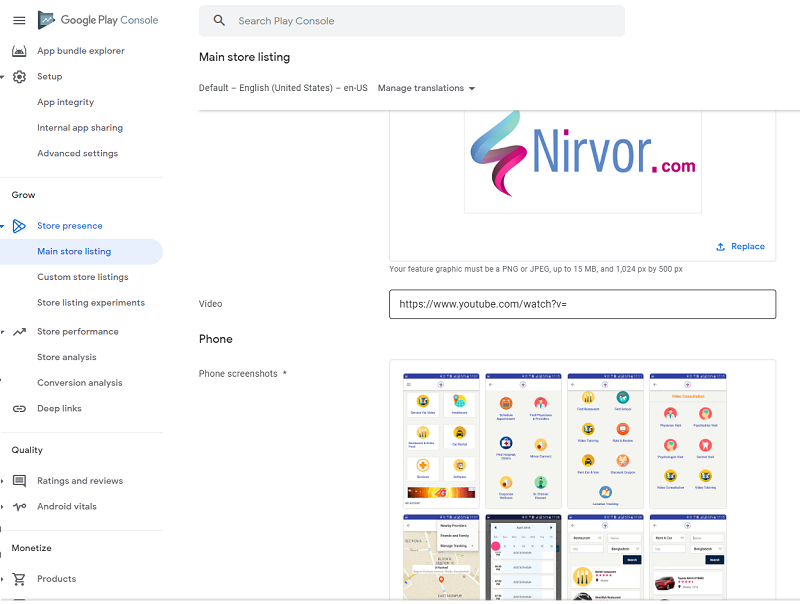Open App integrity settings
Screen dimensions: 800x604
(x=66, y=102)
